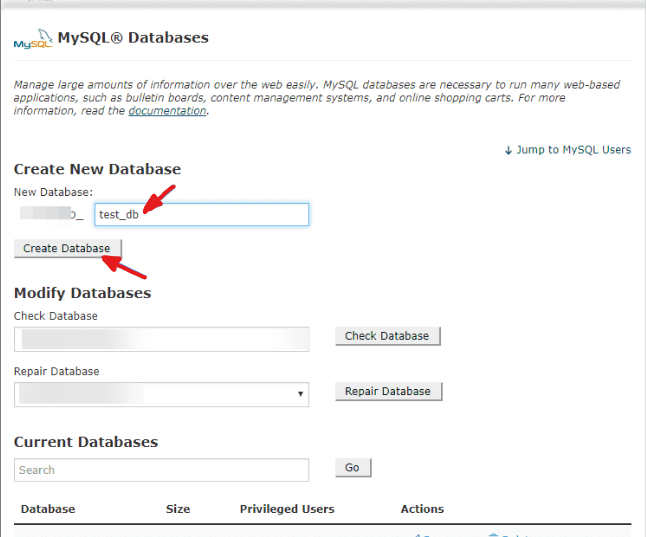Click the Create Database button
This screenshot has width=646, height=537.
pos(68,249)
